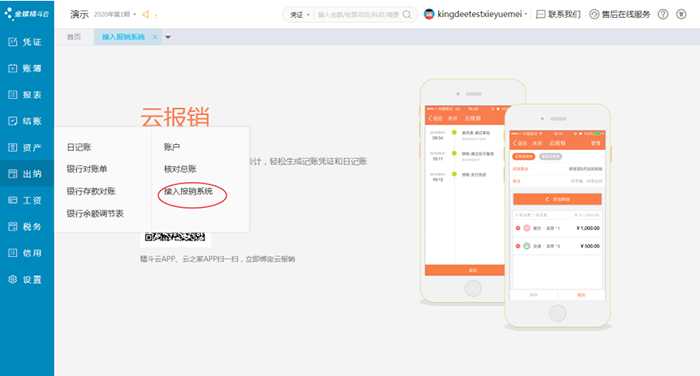Click the 联系我们 link
Screen dimensions: 700x376
tap(558, 14)
